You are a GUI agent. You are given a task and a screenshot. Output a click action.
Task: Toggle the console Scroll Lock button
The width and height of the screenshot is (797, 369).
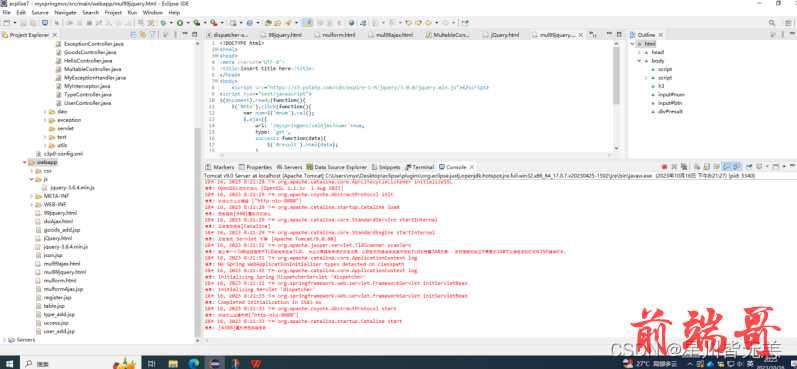coord(707,167)
